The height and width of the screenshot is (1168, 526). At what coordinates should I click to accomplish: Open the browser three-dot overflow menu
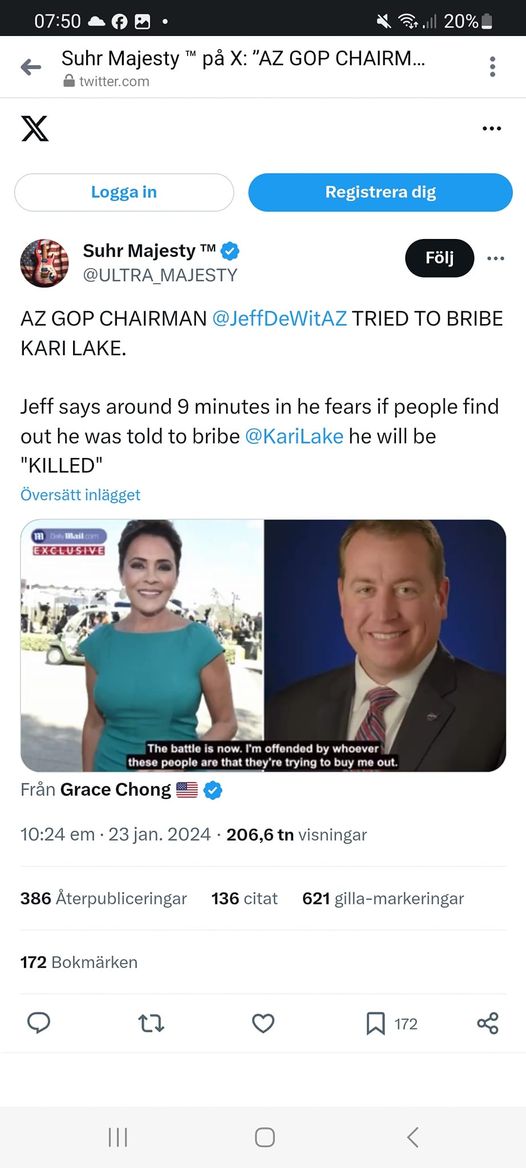(492, 66)
